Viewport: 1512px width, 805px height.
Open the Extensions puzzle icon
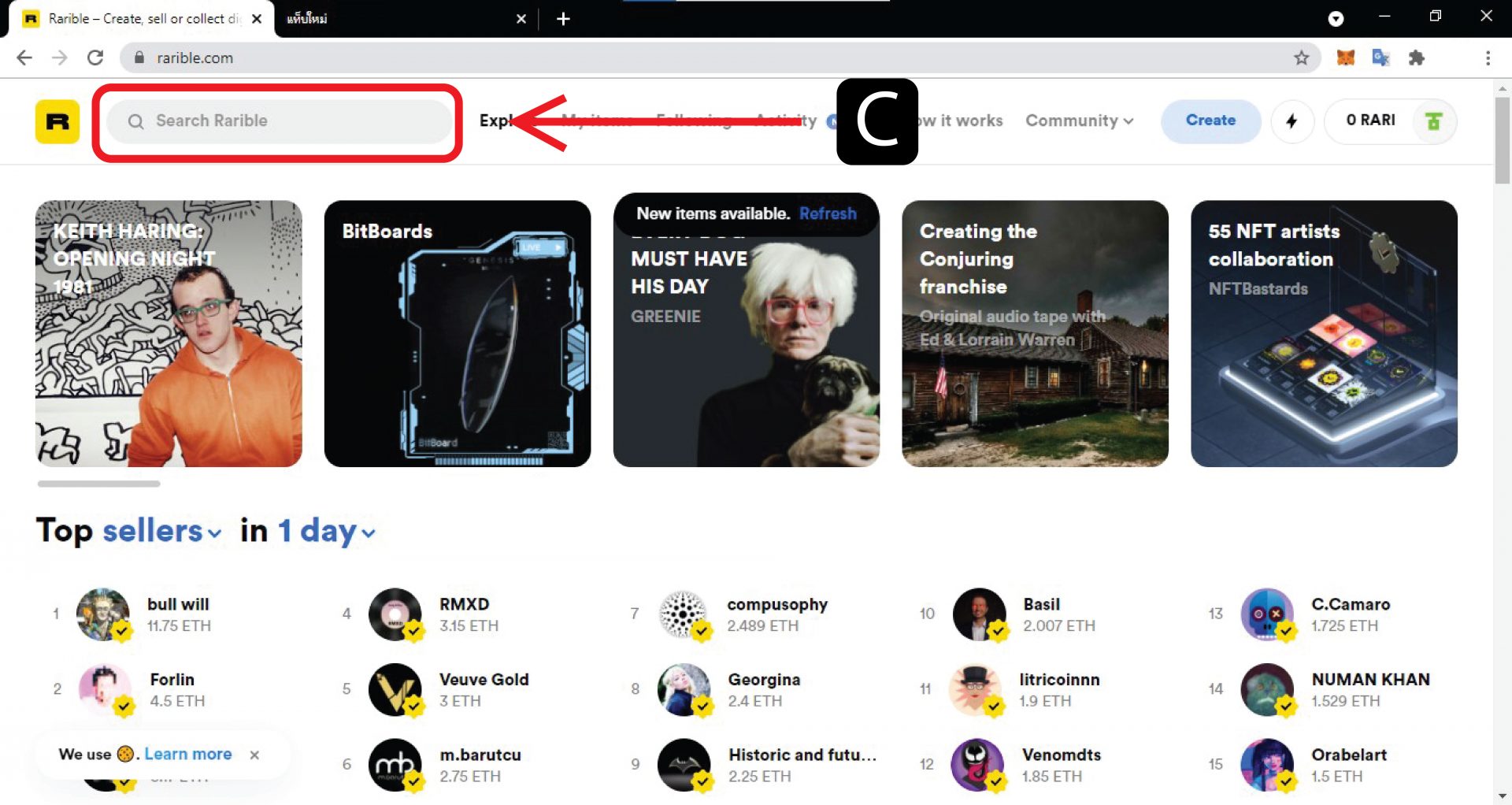coord(1417,57)
